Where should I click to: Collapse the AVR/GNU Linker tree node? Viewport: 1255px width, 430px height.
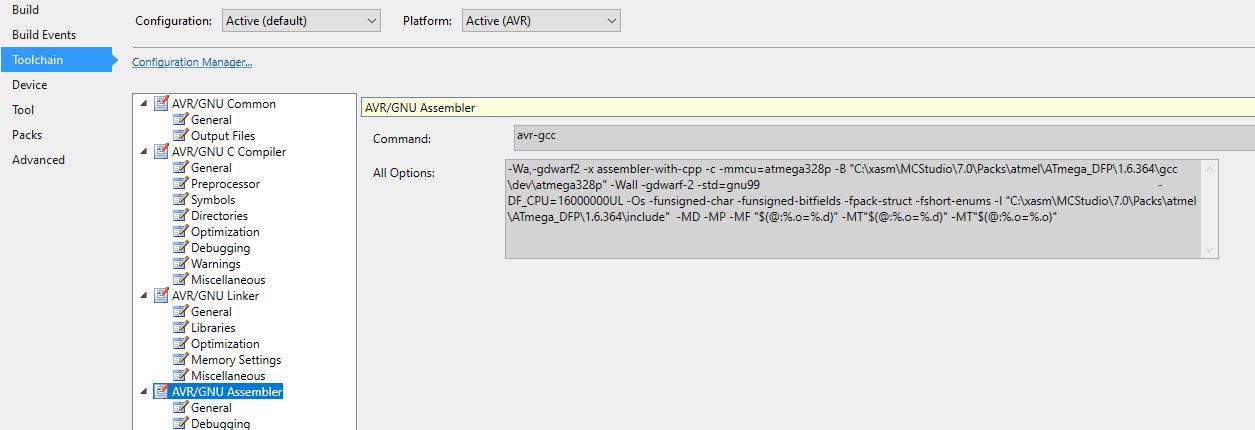coord(144,296)
